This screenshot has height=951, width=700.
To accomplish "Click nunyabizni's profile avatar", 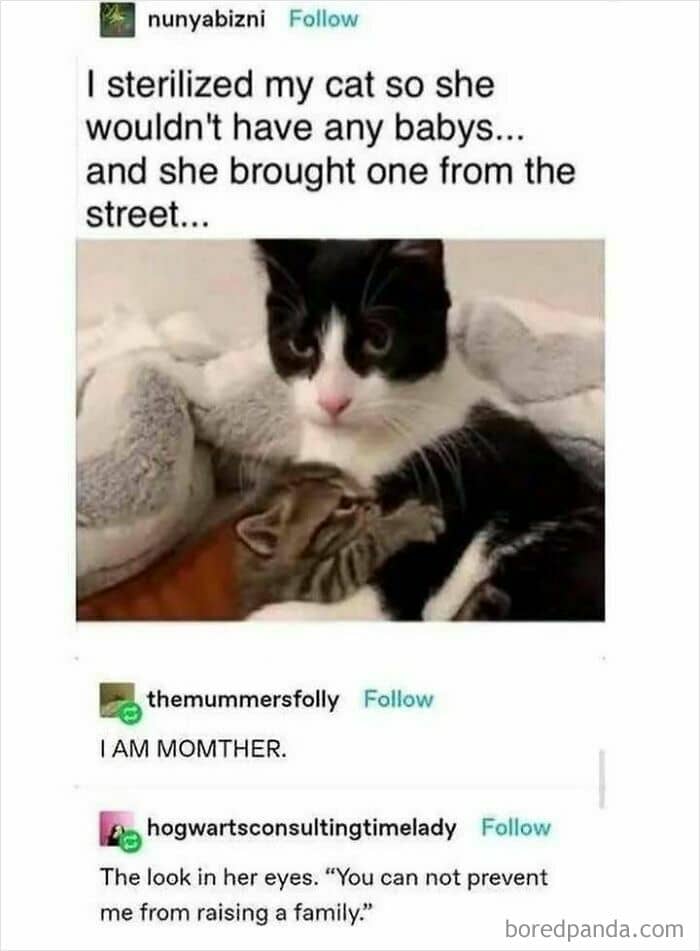I will tap(117, 20).
